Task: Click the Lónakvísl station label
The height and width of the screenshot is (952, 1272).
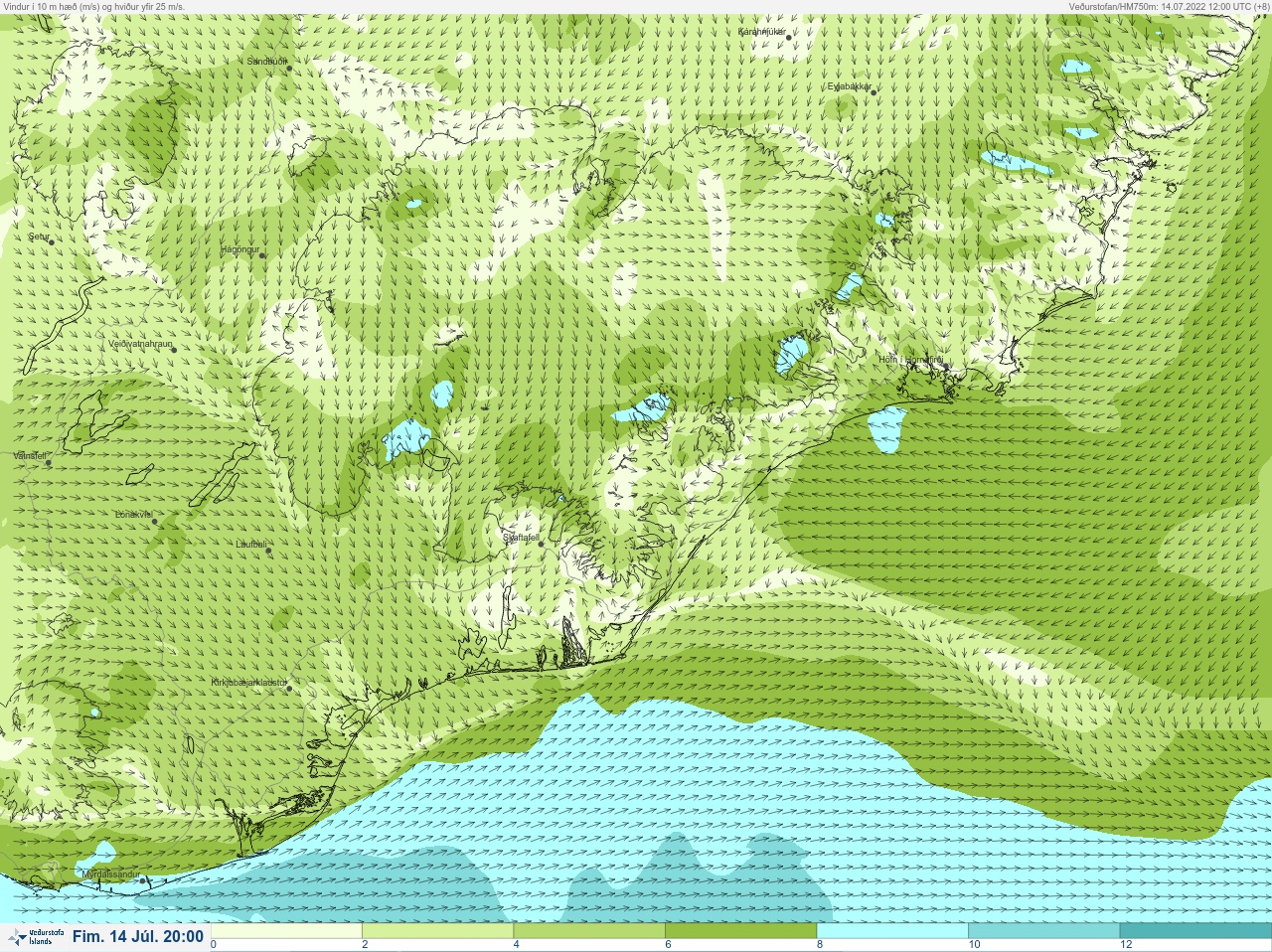Action: point(133,515)
